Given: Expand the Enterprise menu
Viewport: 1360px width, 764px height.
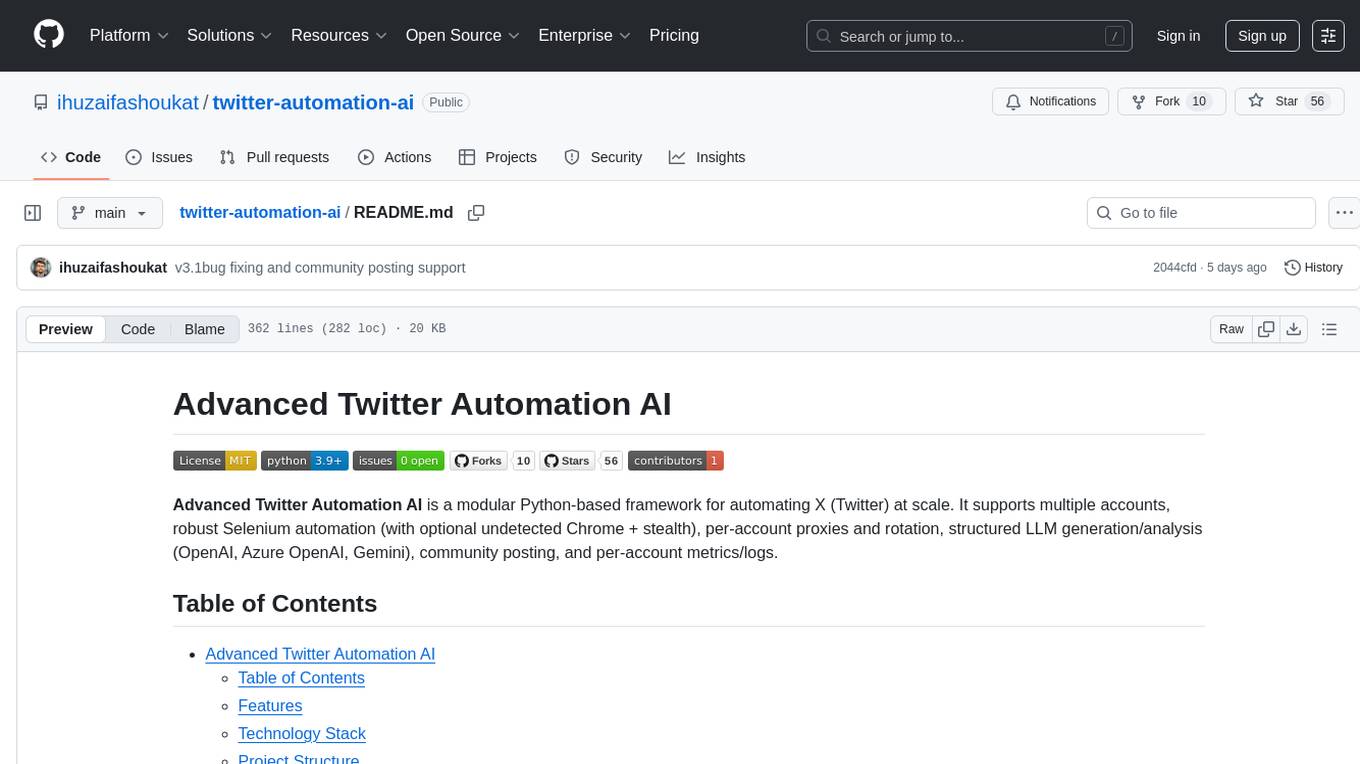Looking at the screenshot, I should (x=584, y=35).
